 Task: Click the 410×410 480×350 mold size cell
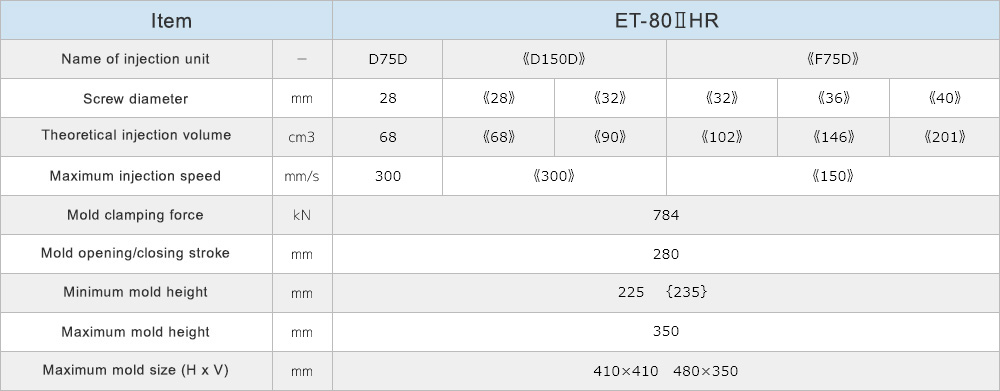[666, 371]
